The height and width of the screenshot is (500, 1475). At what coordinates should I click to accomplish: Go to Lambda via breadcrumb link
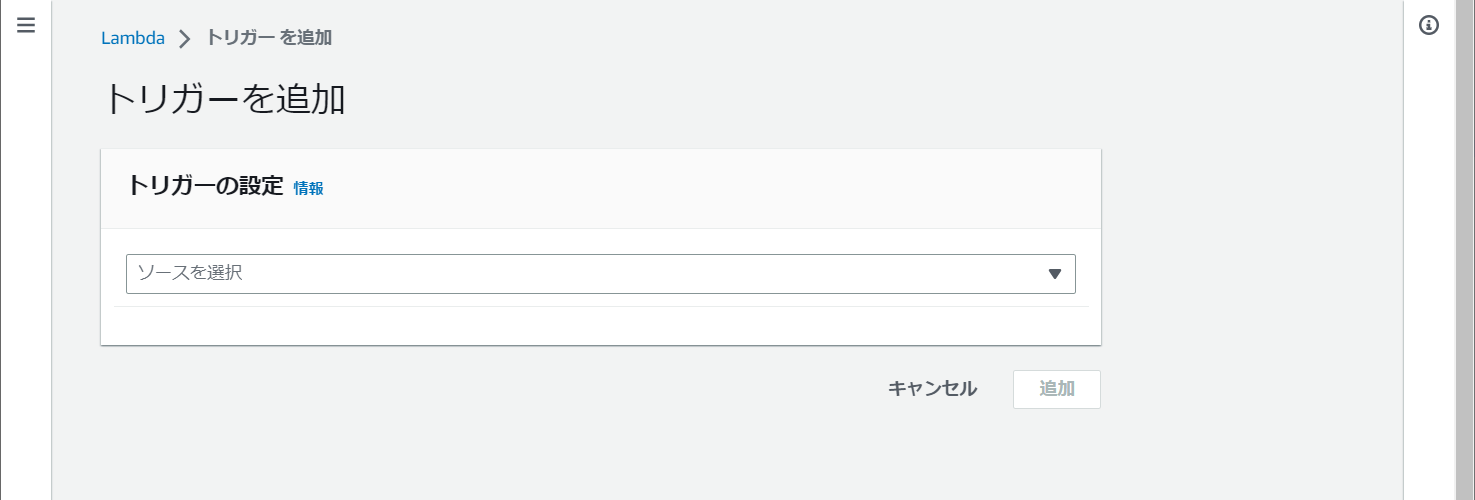point(133,39)
